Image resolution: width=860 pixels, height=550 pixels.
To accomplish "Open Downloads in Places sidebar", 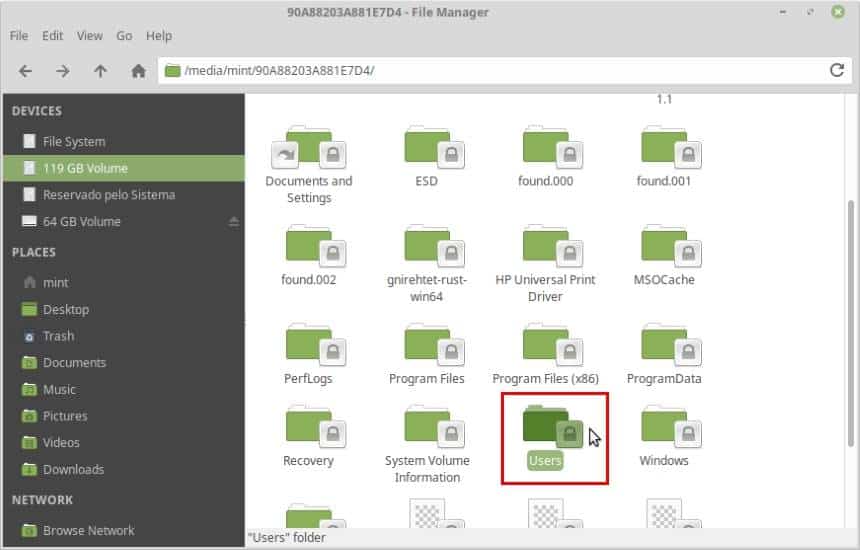I will (x=124, y=469).
